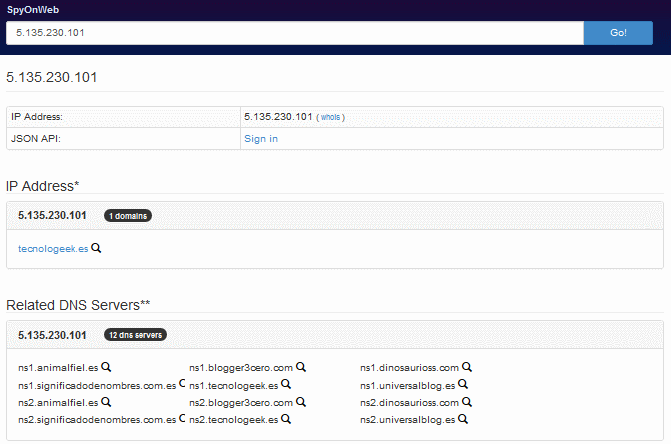The width and height of the screenshot is (671, 444).
Task: Click the large 5.135.230.101 page title
Action: coord(52,77)
